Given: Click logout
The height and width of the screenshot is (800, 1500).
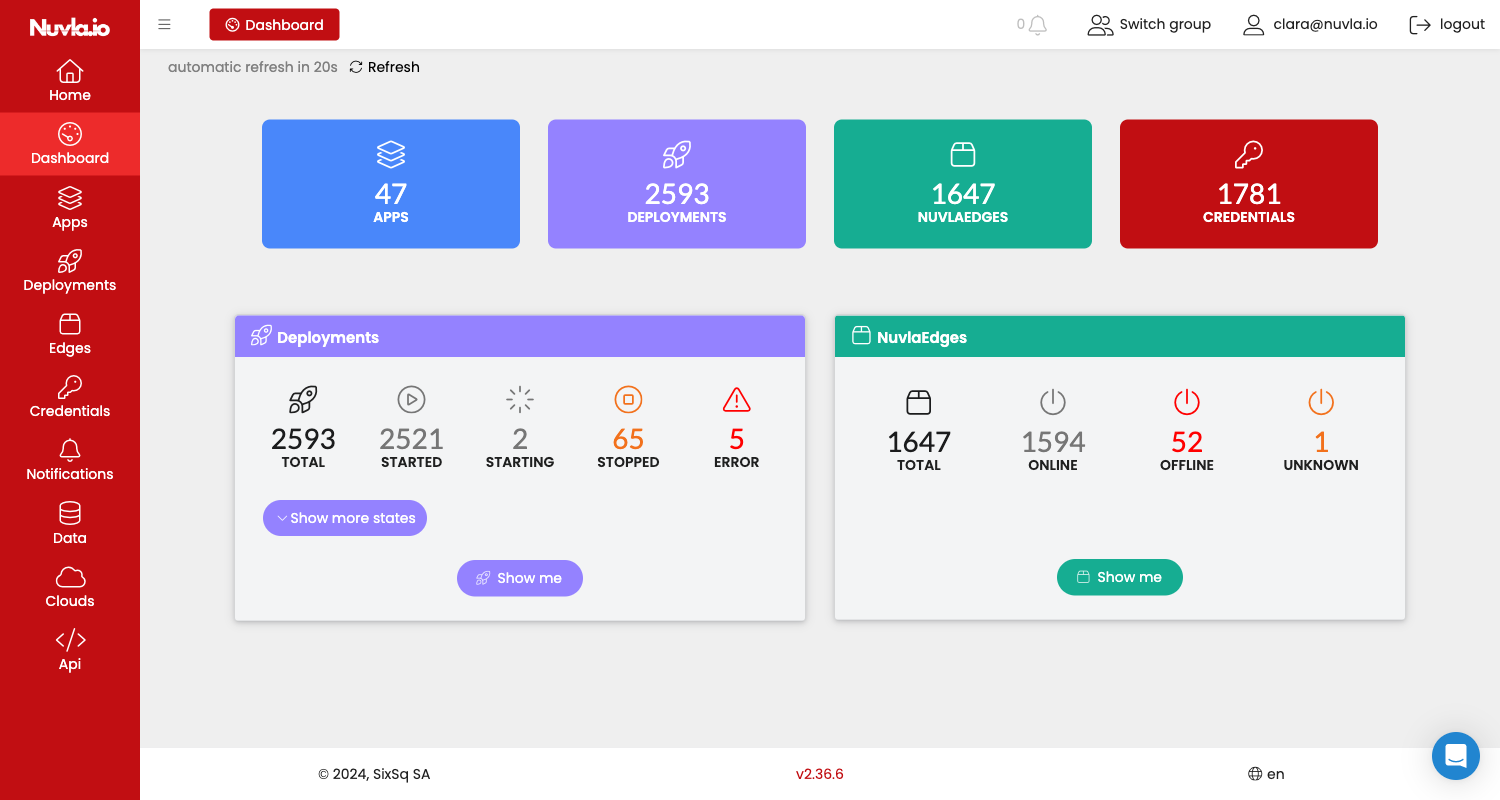Looking at the screenshot, I should (x=1447, y=25).
